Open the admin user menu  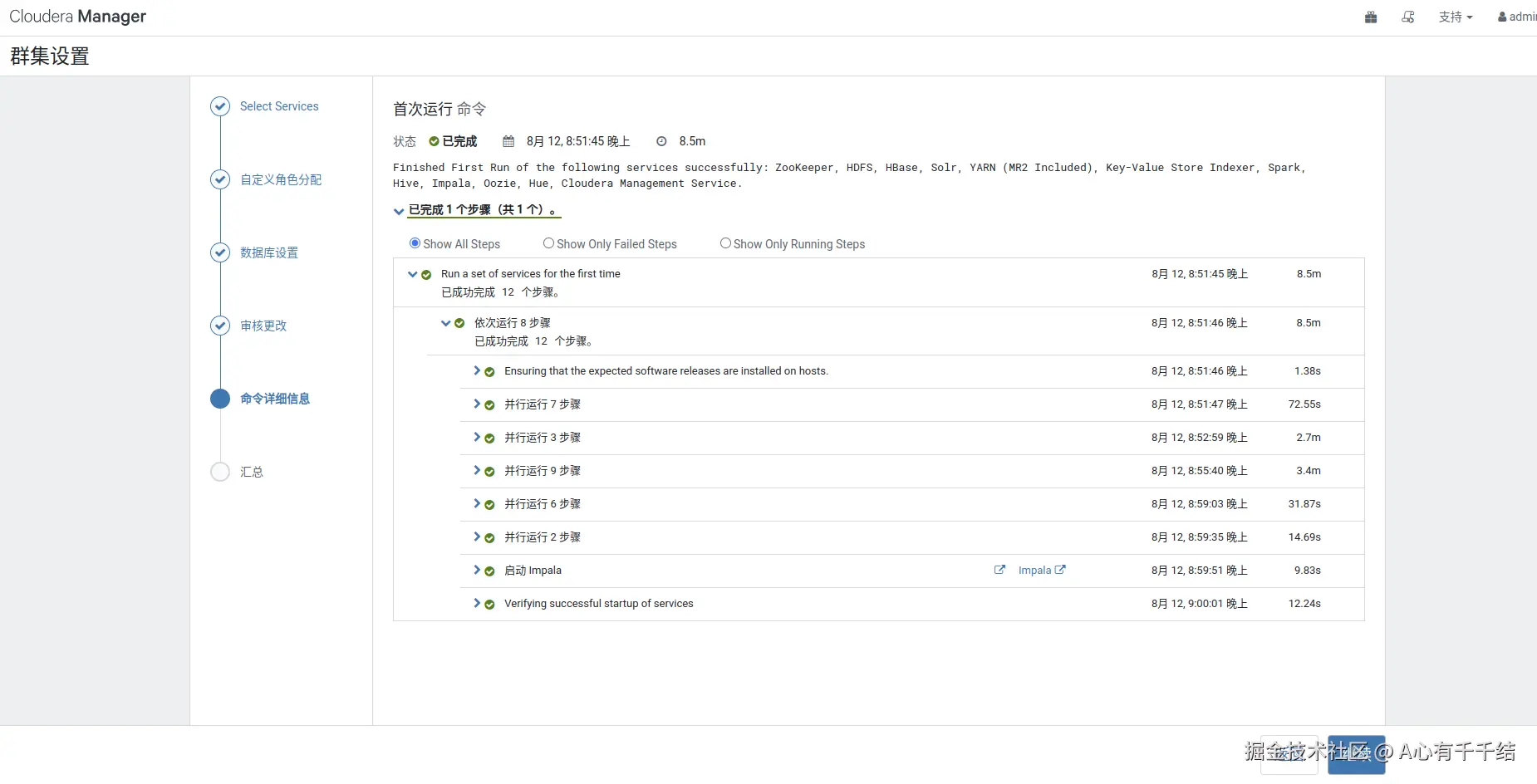coord(1517,17)
